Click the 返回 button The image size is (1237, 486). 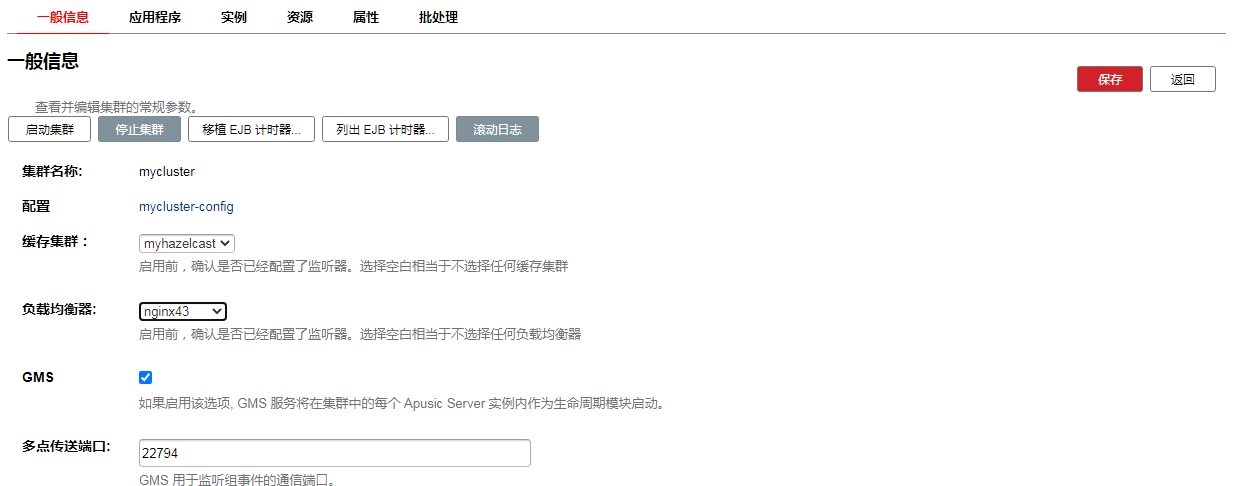pyautogui.click(x=1182, y=80)
